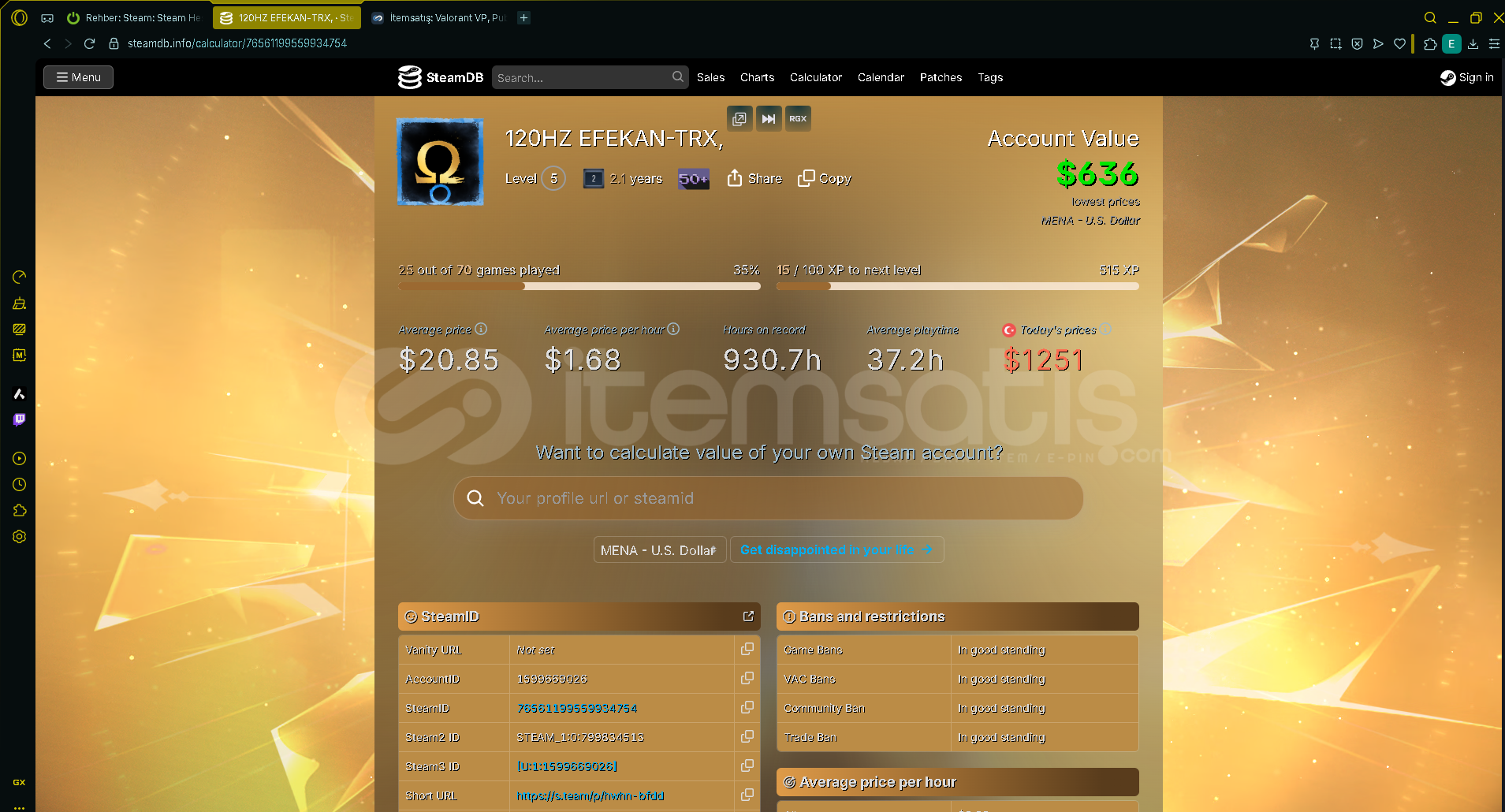Click the search tabs magnifier in title bar
The width and height of the screenshot is (1505, 812).
point(1430,17)
